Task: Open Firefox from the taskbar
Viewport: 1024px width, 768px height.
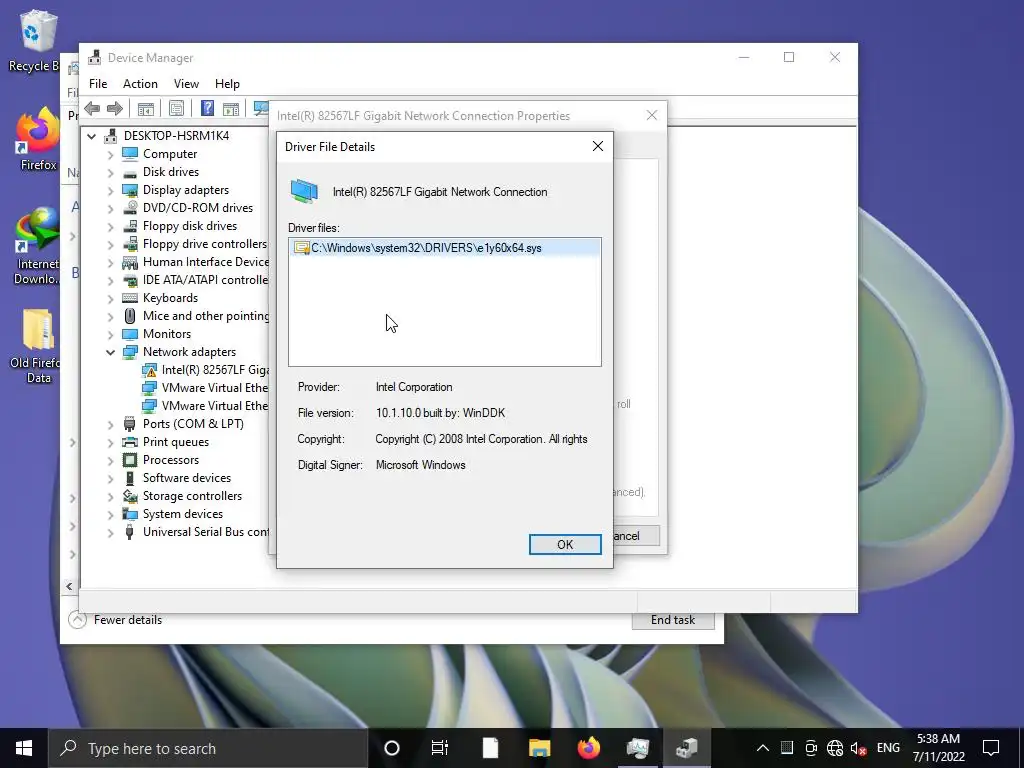Action: (589, 748)
